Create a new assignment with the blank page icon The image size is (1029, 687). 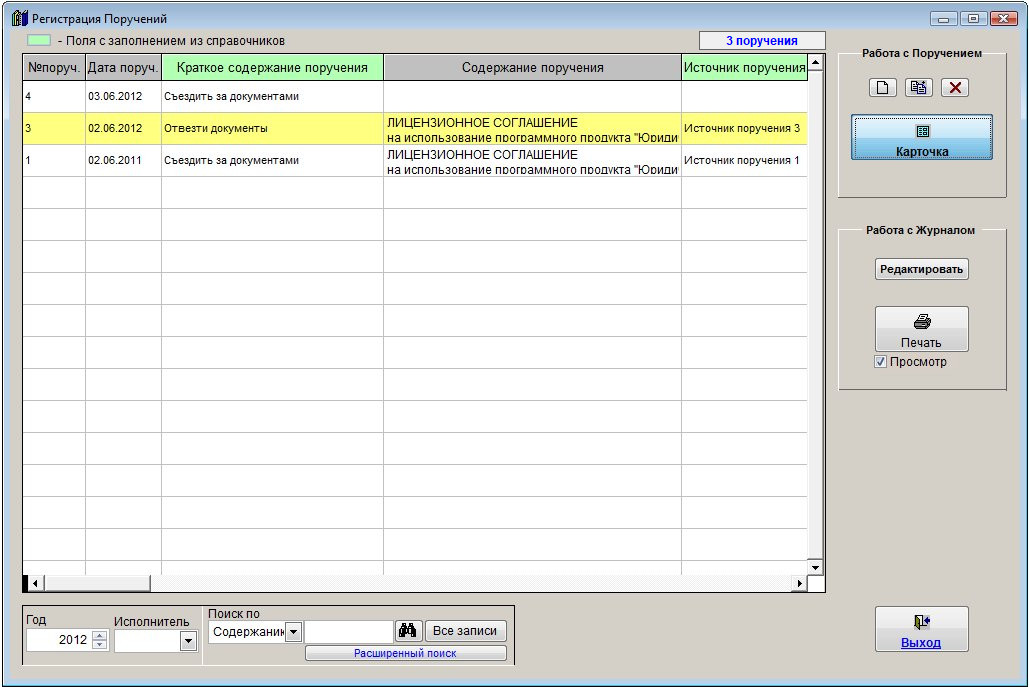point(882,87)
